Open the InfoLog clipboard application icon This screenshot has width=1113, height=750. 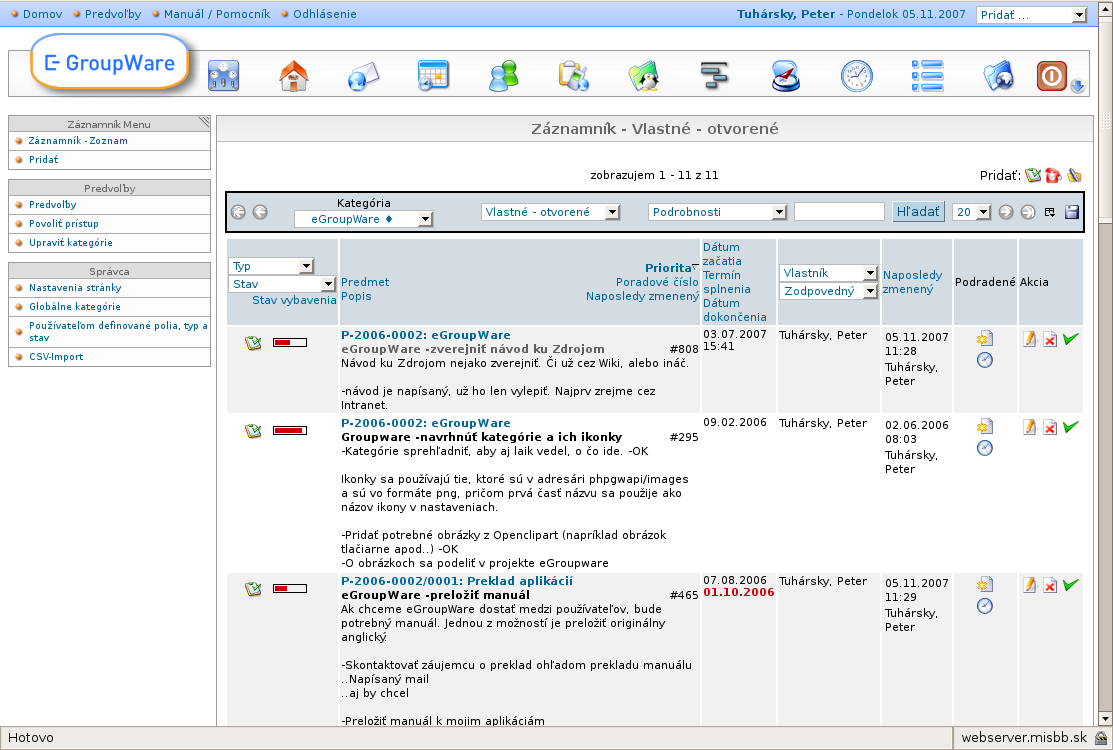[x=574, y=76]
